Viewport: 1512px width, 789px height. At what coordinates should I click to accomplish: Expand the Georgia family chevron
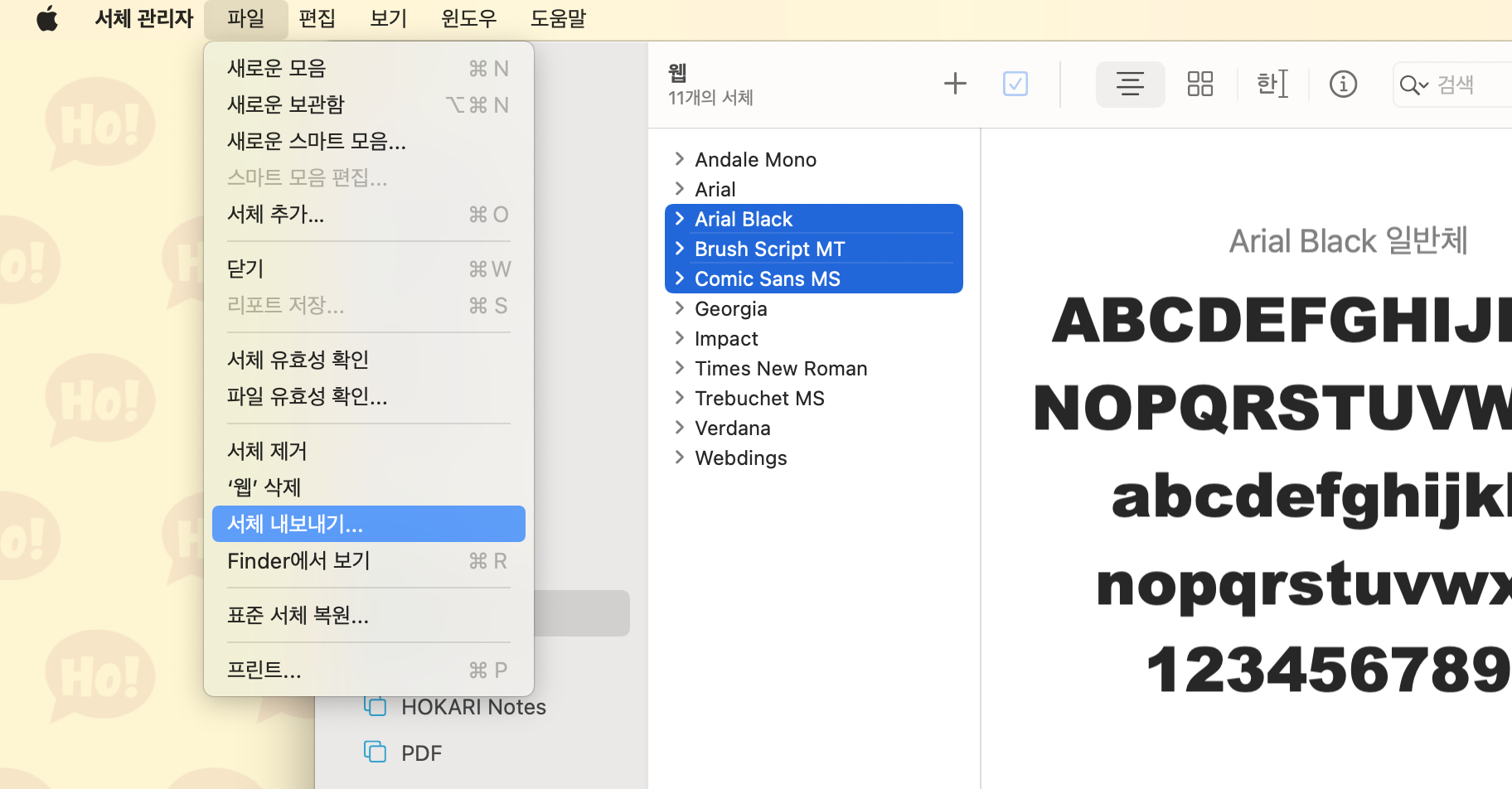[680, 308]
